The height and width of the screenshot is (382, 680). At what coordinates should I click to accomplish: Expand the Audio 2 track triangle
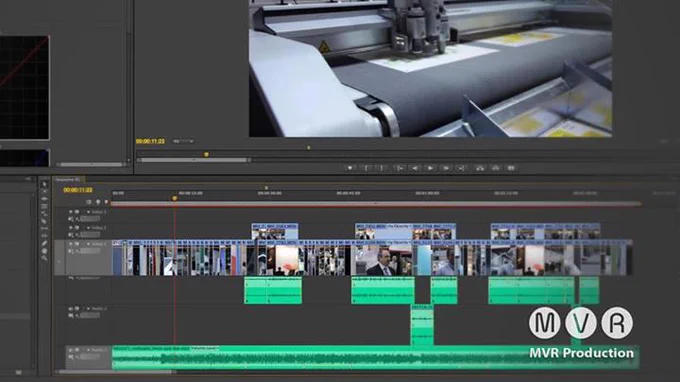[88, 309]
